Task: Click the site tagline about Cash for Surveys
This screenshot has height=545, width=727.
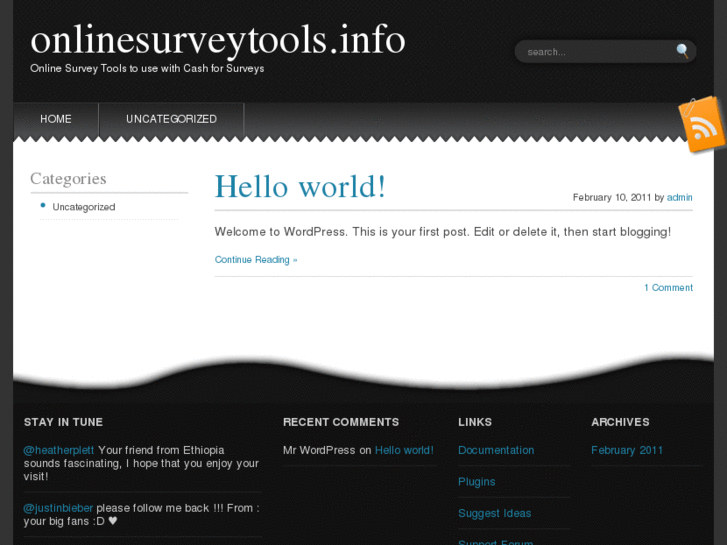Action: [x=147, y=68]
